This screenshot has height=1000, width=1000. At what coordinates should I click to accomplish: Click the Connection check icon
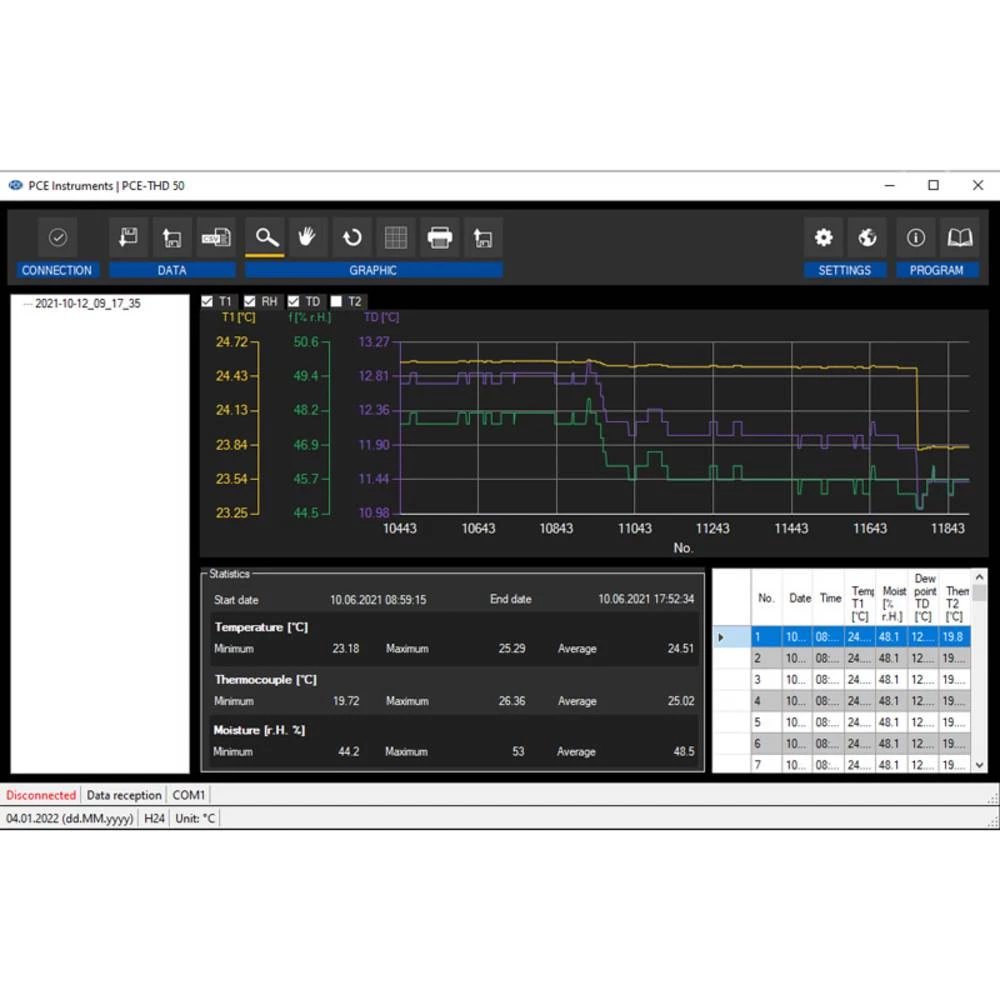57,237
